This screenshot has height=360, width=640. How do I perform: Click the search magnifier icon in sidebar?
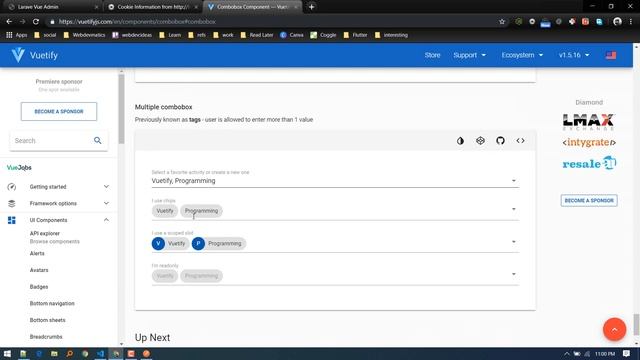[x=98, y=140]
